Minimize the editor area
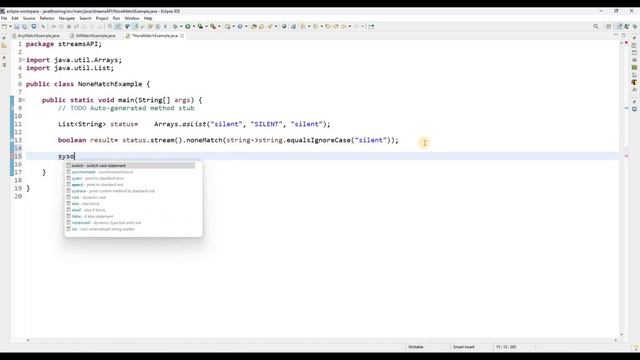Screen dimensions: 640x360 (616, 36)
